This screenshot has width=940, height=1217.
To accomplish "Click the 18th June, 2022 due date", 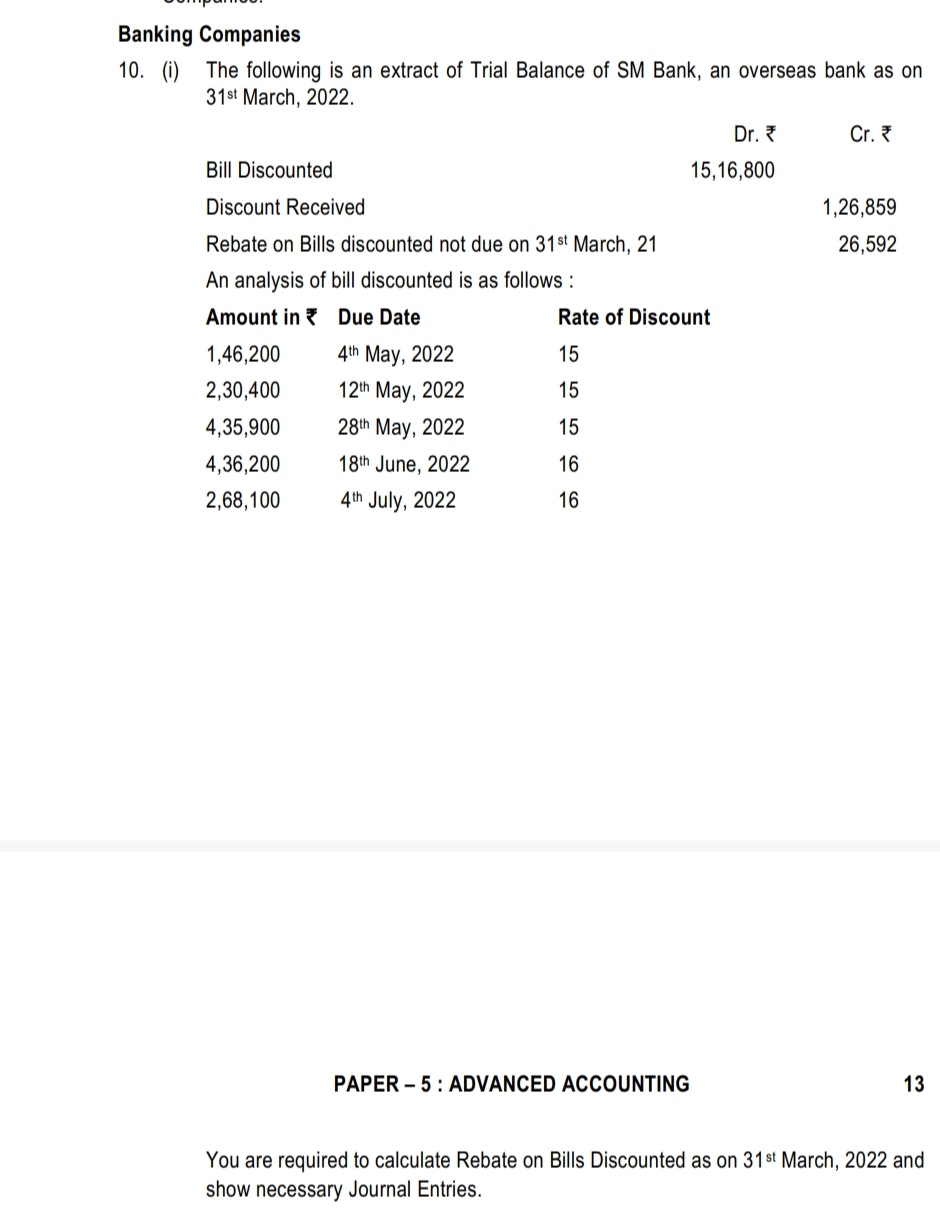I will (404, 464).
